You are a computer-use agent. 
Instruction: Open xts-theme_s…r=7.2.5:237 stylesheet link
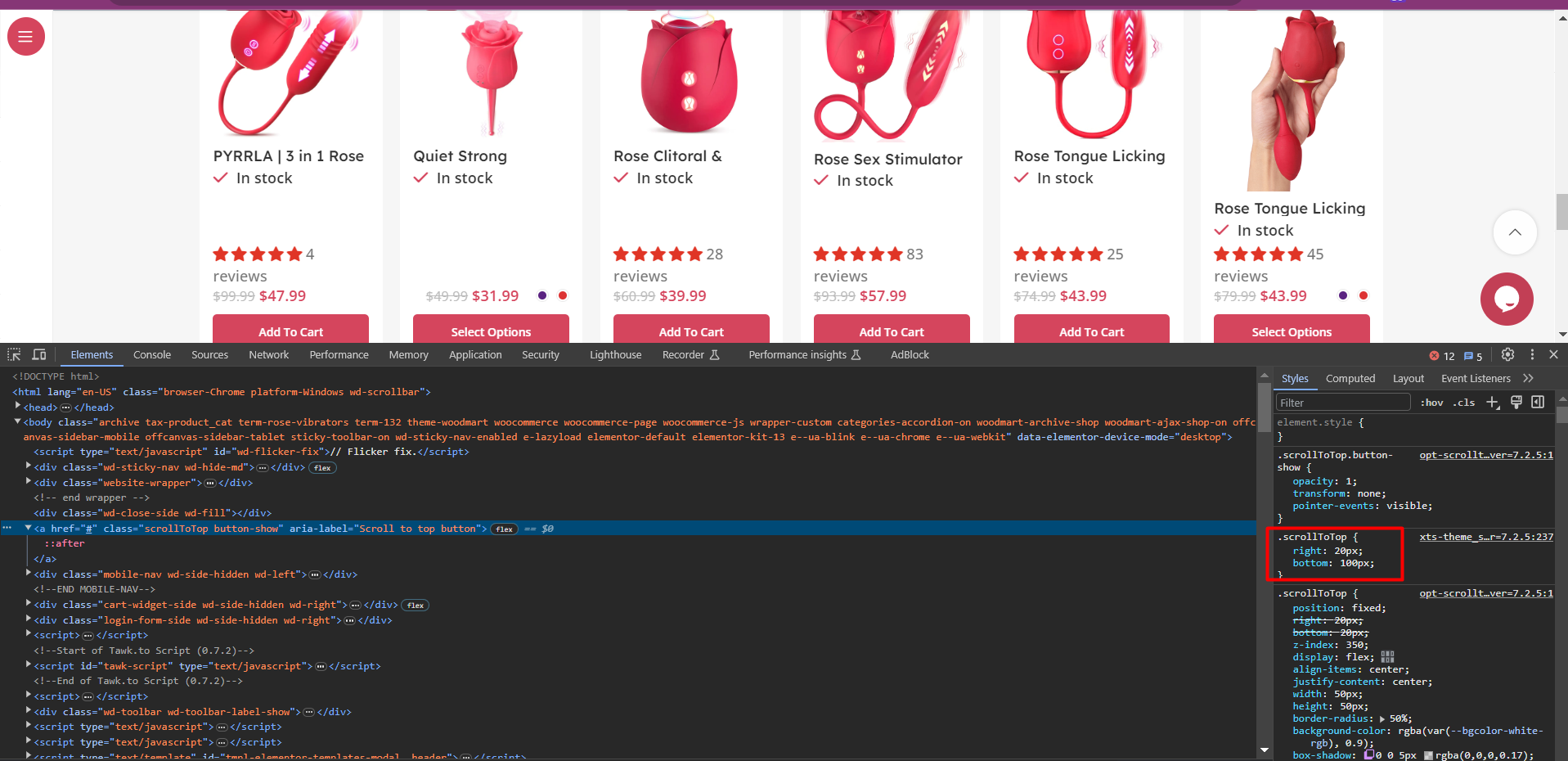pos(1486,537)
